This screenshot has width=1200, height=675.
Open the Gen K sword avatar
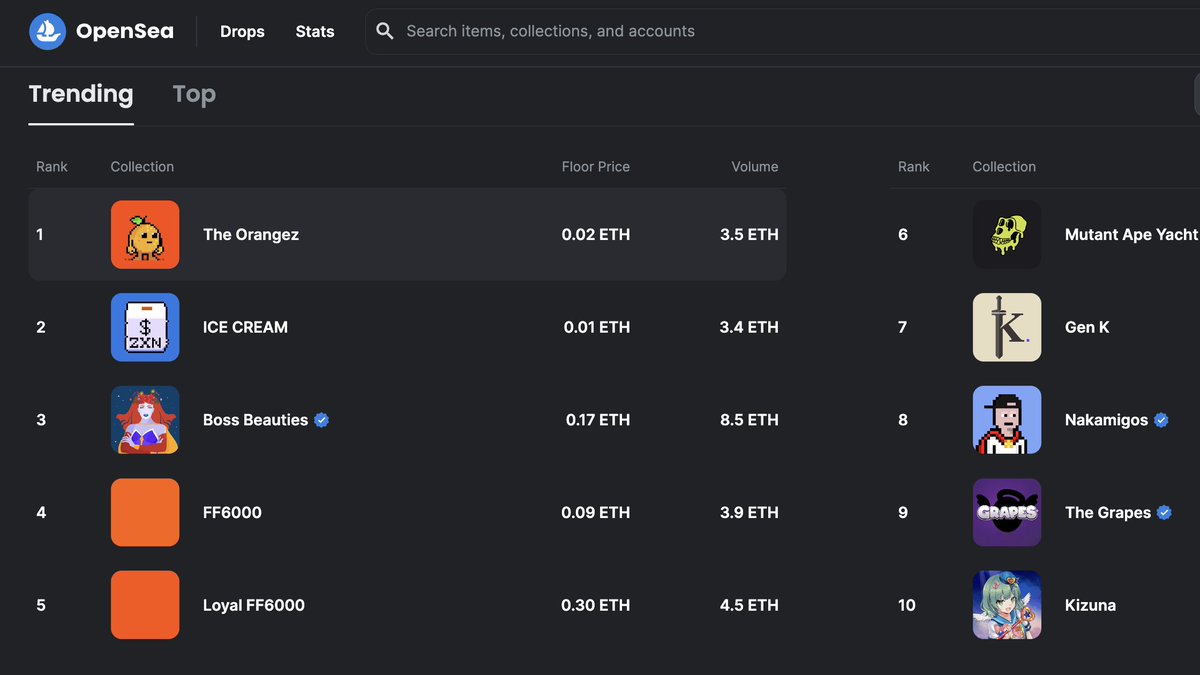(1007, 327)
